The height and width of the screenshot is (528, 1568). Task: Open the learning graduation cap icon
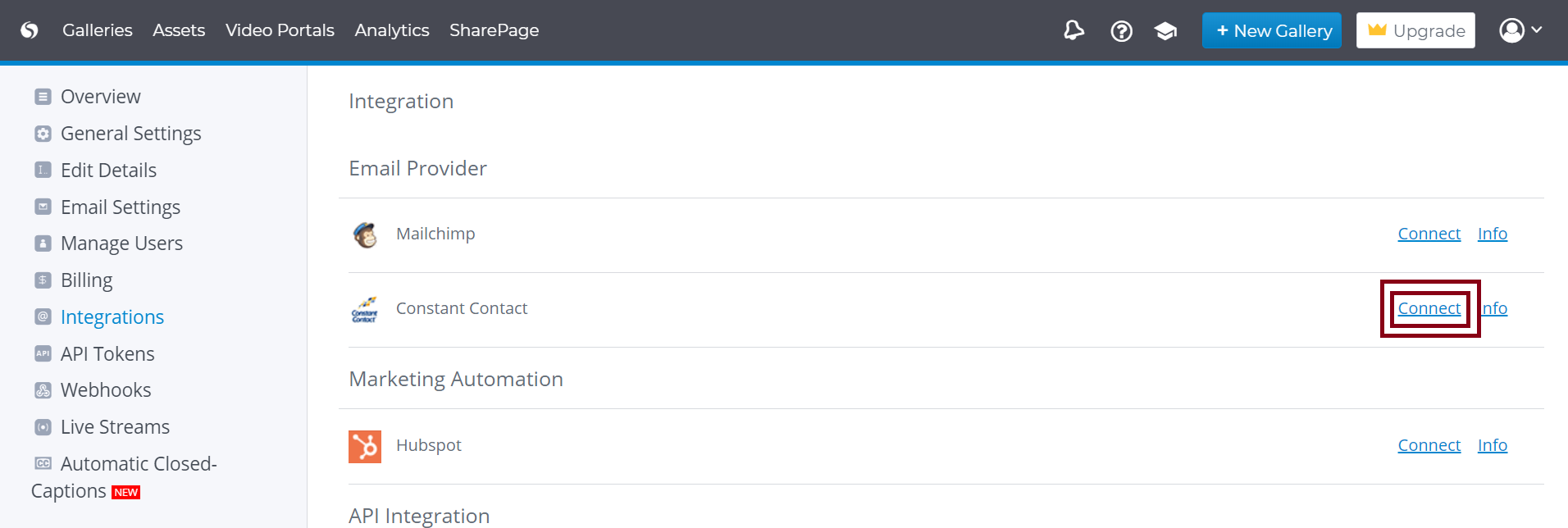[1165, 31]
